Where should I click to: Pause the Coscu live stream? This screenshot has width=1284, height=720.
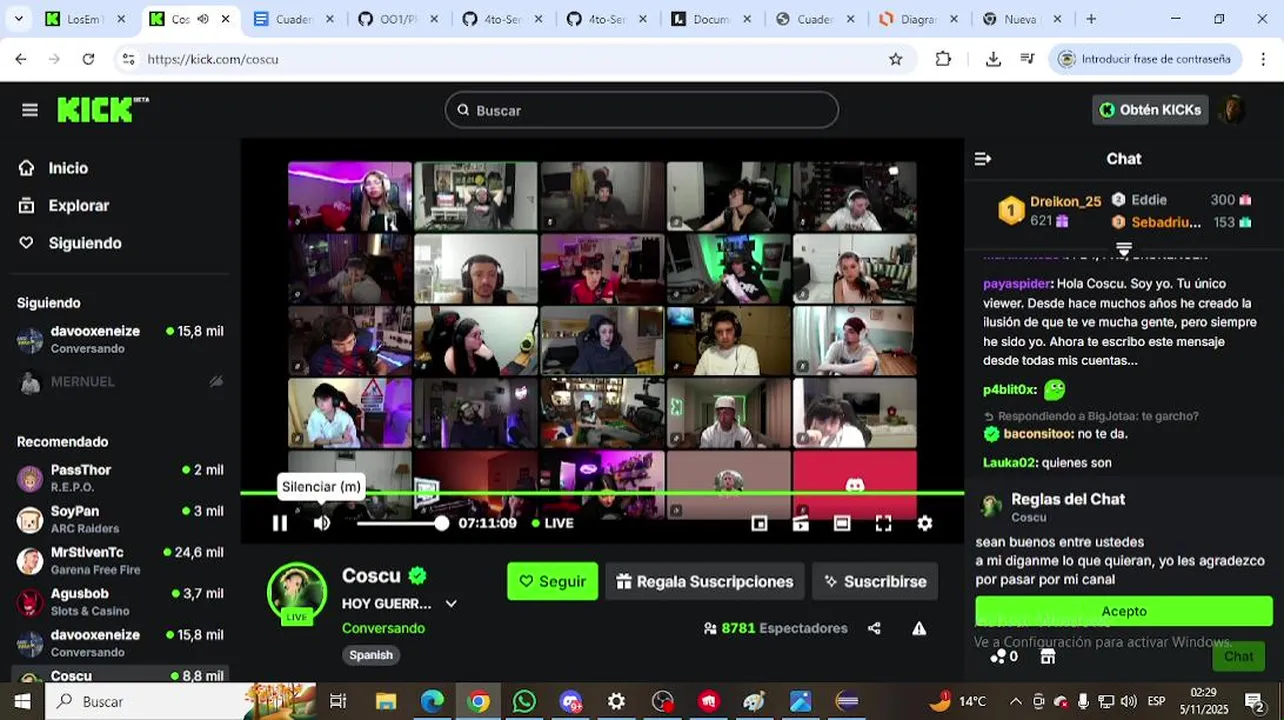[280, 523]
